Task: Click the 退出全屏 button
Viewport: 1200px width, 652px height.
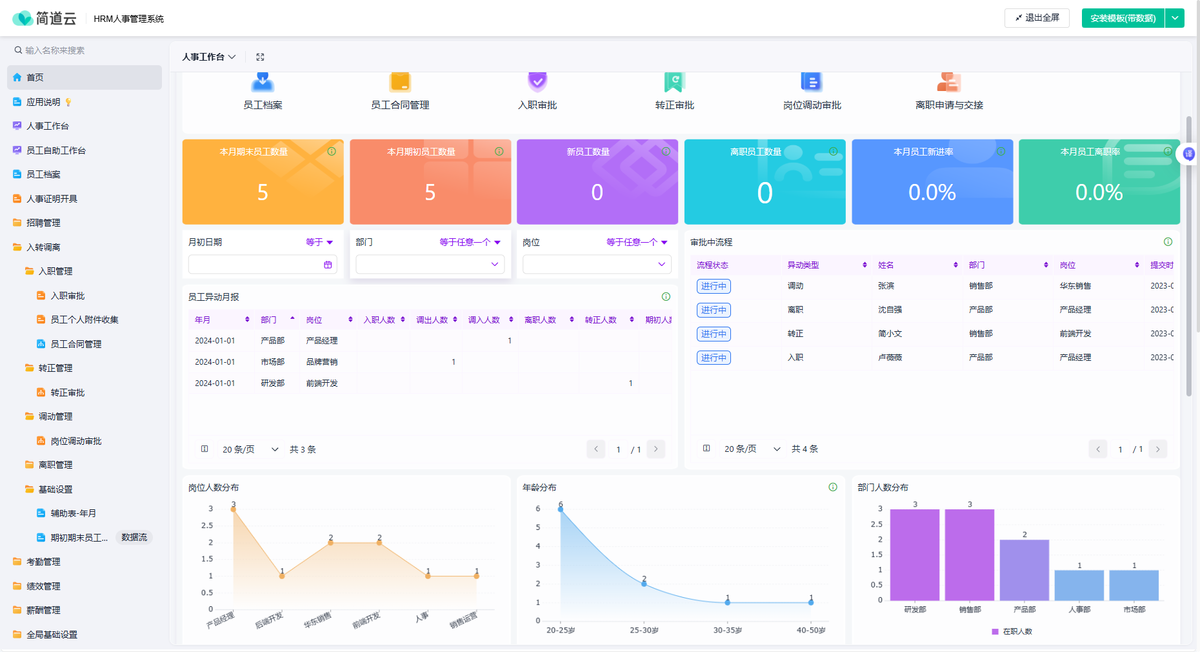Action: point(1037,18)
